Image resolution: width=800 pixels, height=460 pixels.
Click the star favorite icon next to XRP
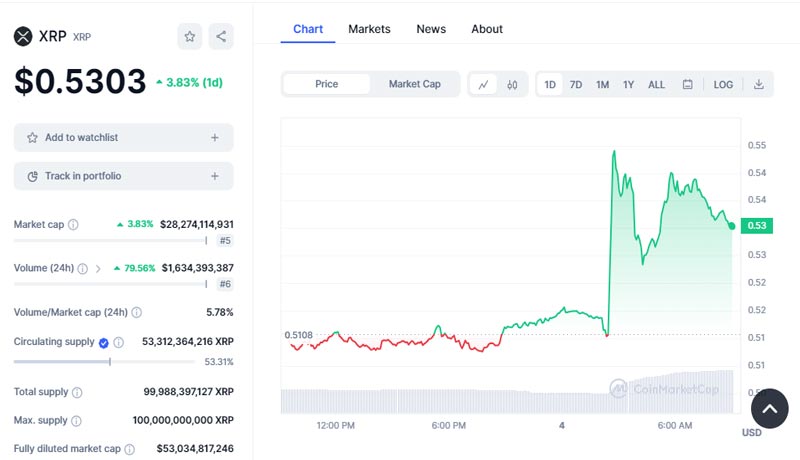190,36
